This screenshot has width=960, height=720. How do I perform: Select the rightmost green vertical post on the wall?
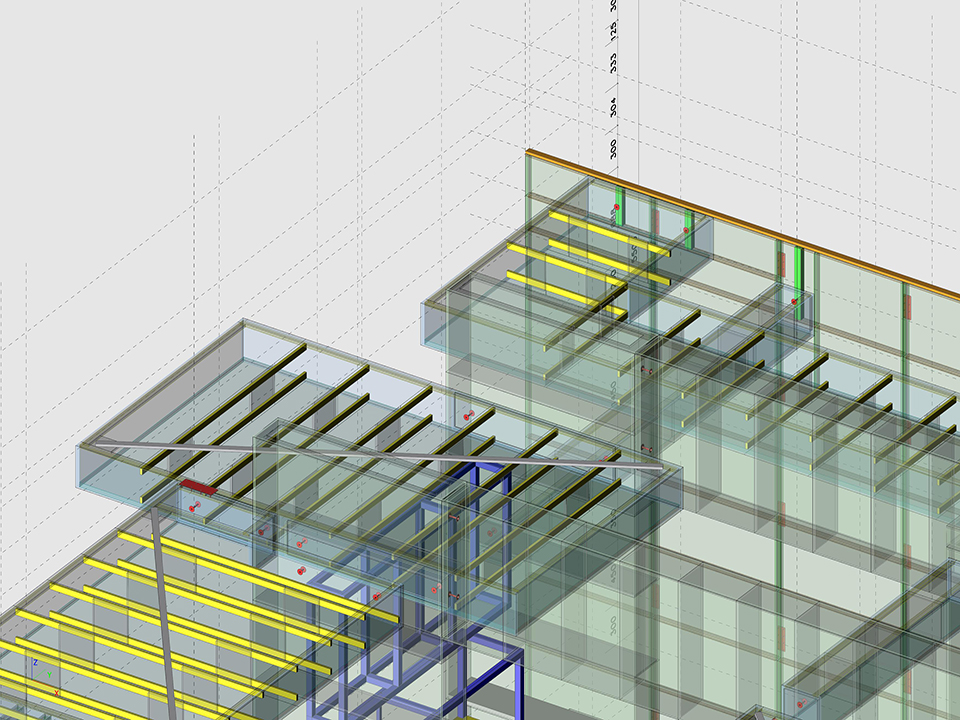click(x=798, y=275)
